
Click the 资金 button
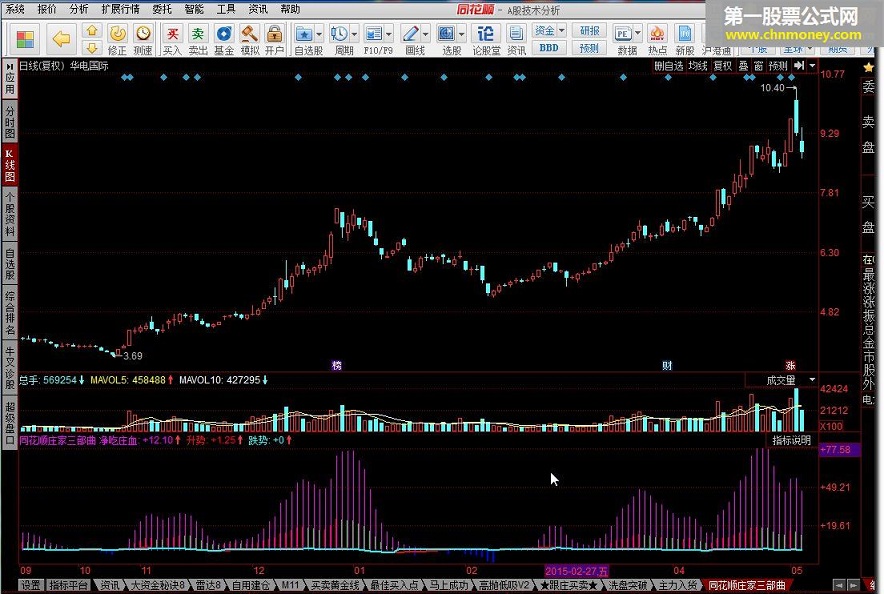click(x=545, y=30)
